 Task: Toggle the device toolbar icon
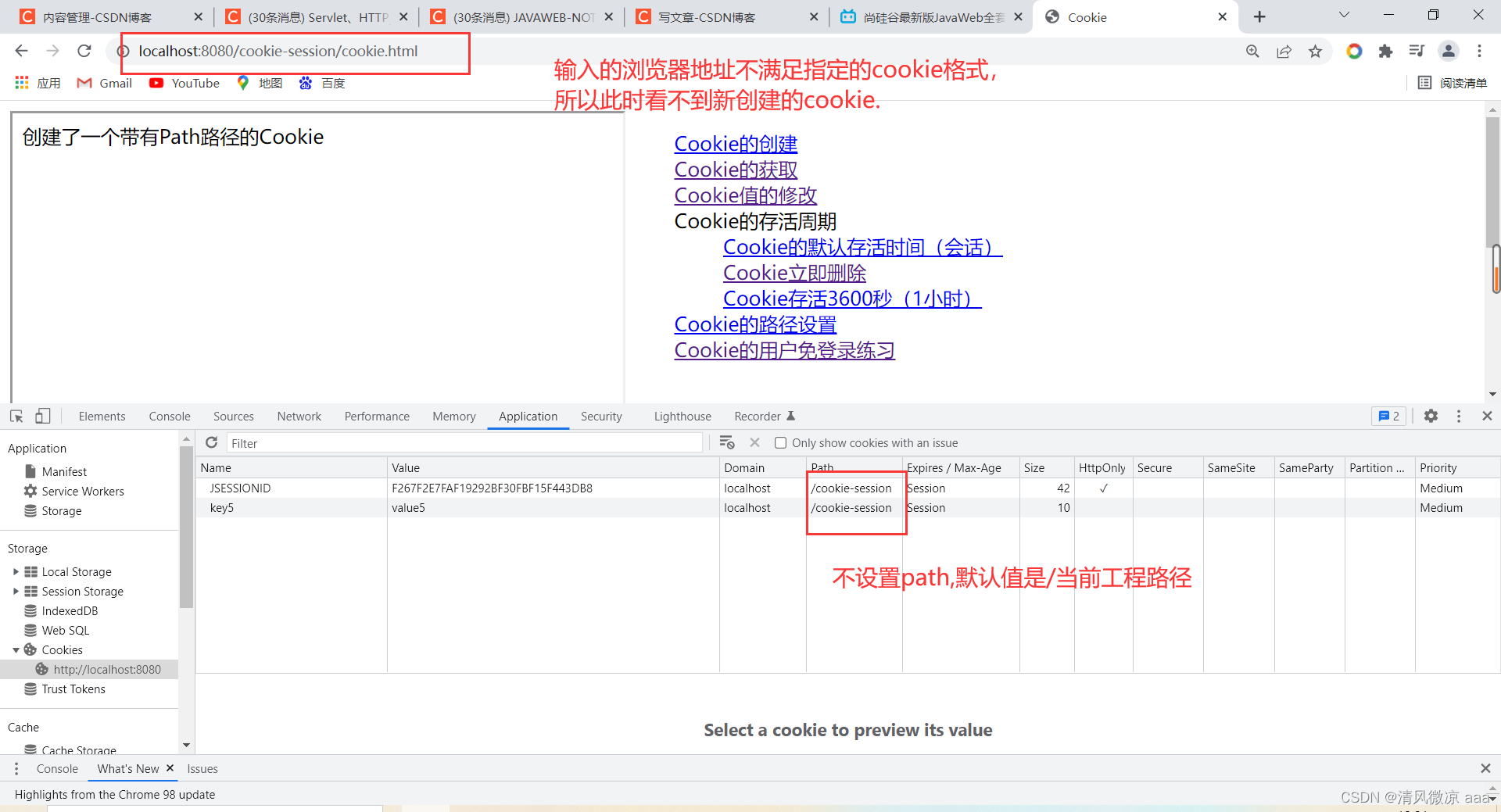[x=43, y=416]
